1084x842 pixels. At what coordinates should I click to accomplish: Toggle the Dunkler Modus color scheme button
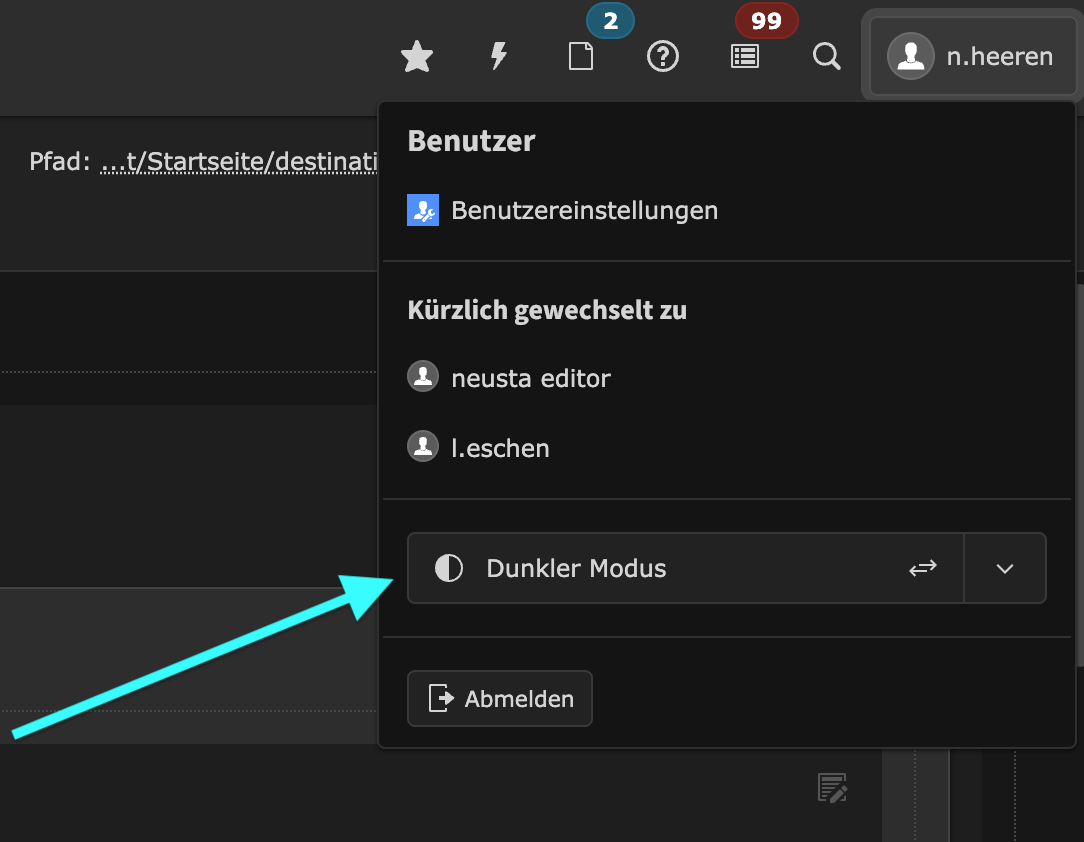576,568
